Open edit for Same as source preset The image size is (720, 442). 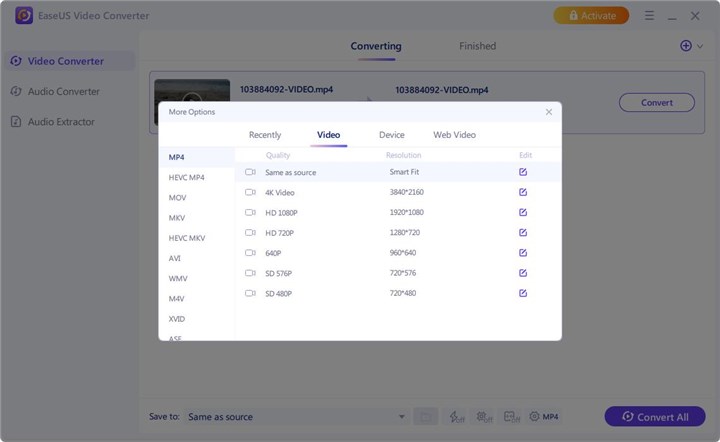pyautogui.click(x=523, y=172)
